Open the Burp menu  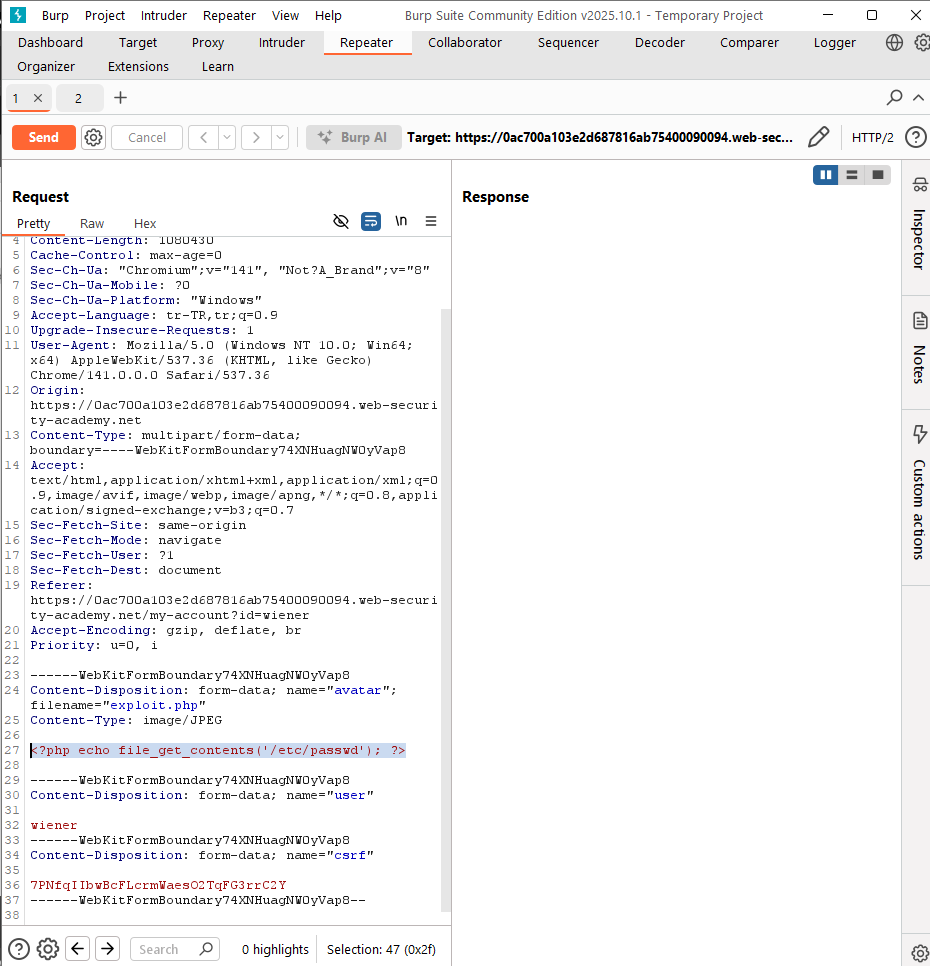[x=55, y=15]
